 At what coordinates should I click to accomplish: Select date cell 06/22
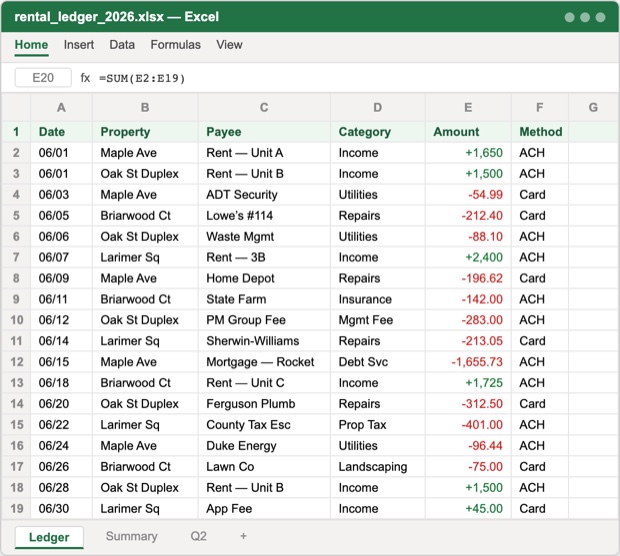click(61, 425)
